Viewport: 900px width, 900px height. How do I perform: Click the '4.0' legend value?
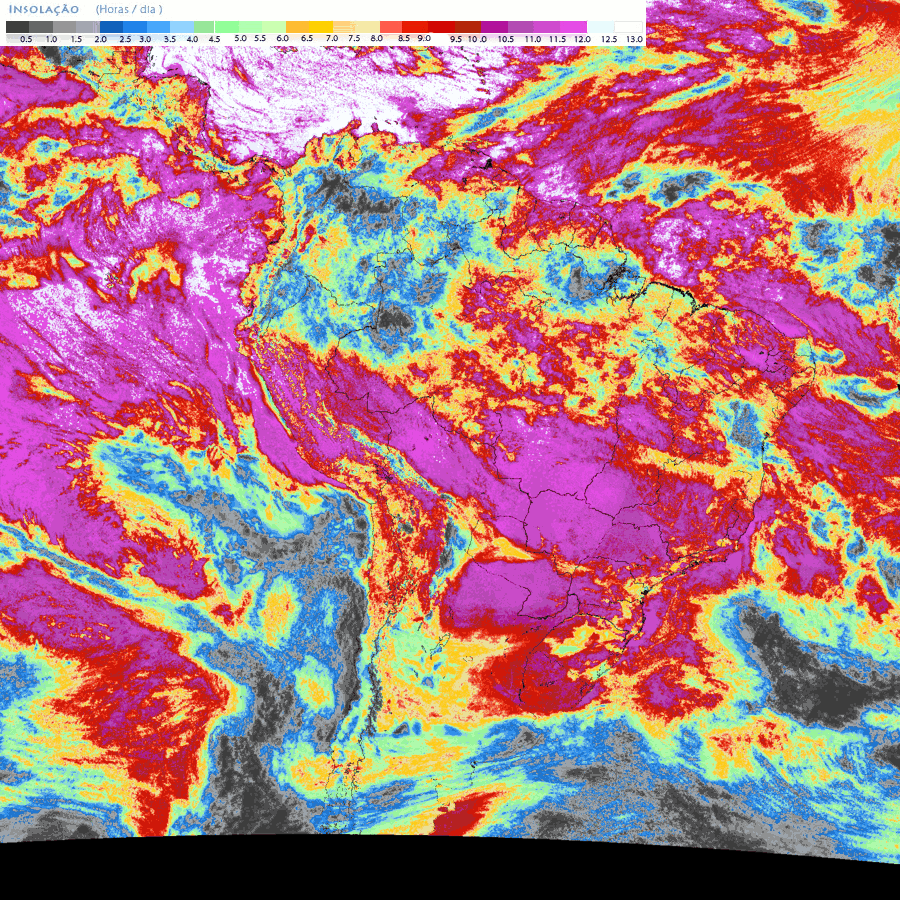[192, 39]
